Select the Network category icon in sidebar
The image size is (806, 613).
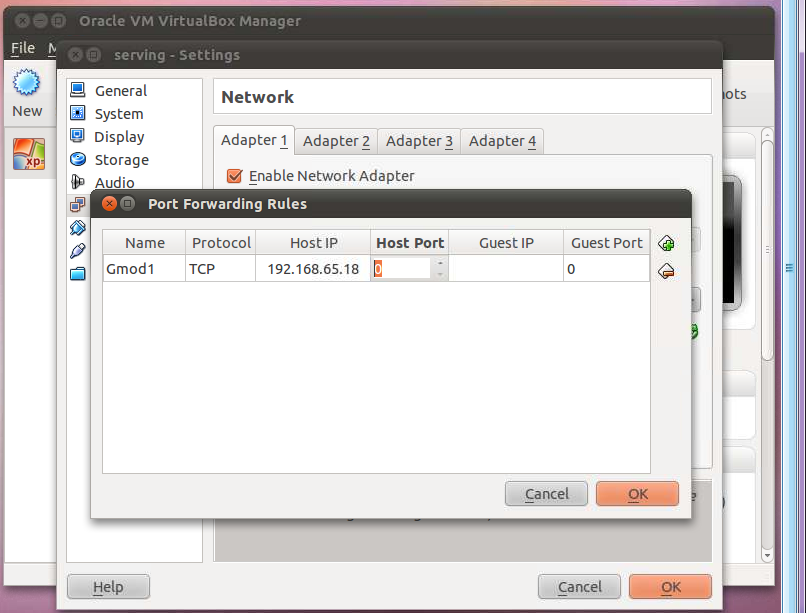point(78,205)
